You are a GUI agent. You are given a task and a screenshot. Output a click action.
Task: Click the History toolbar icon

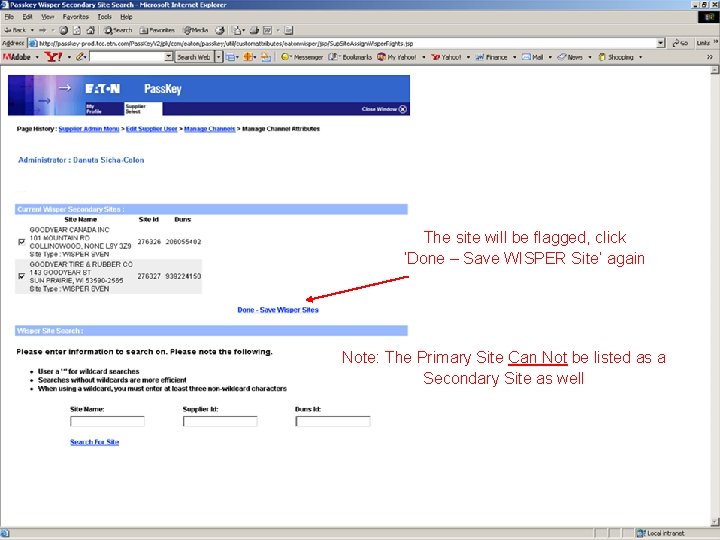pyautogui.click(x=220, y=30)
